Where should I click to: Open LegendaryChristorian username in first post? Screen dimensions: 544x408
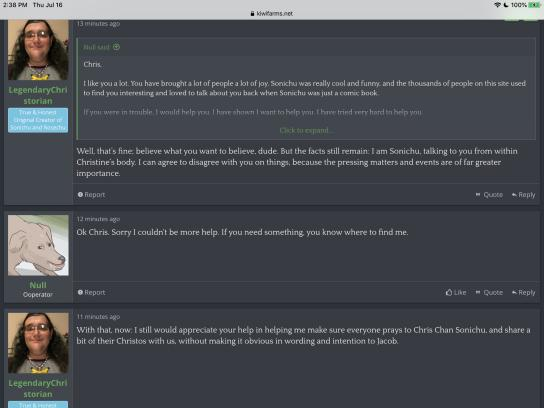point(38,95)
